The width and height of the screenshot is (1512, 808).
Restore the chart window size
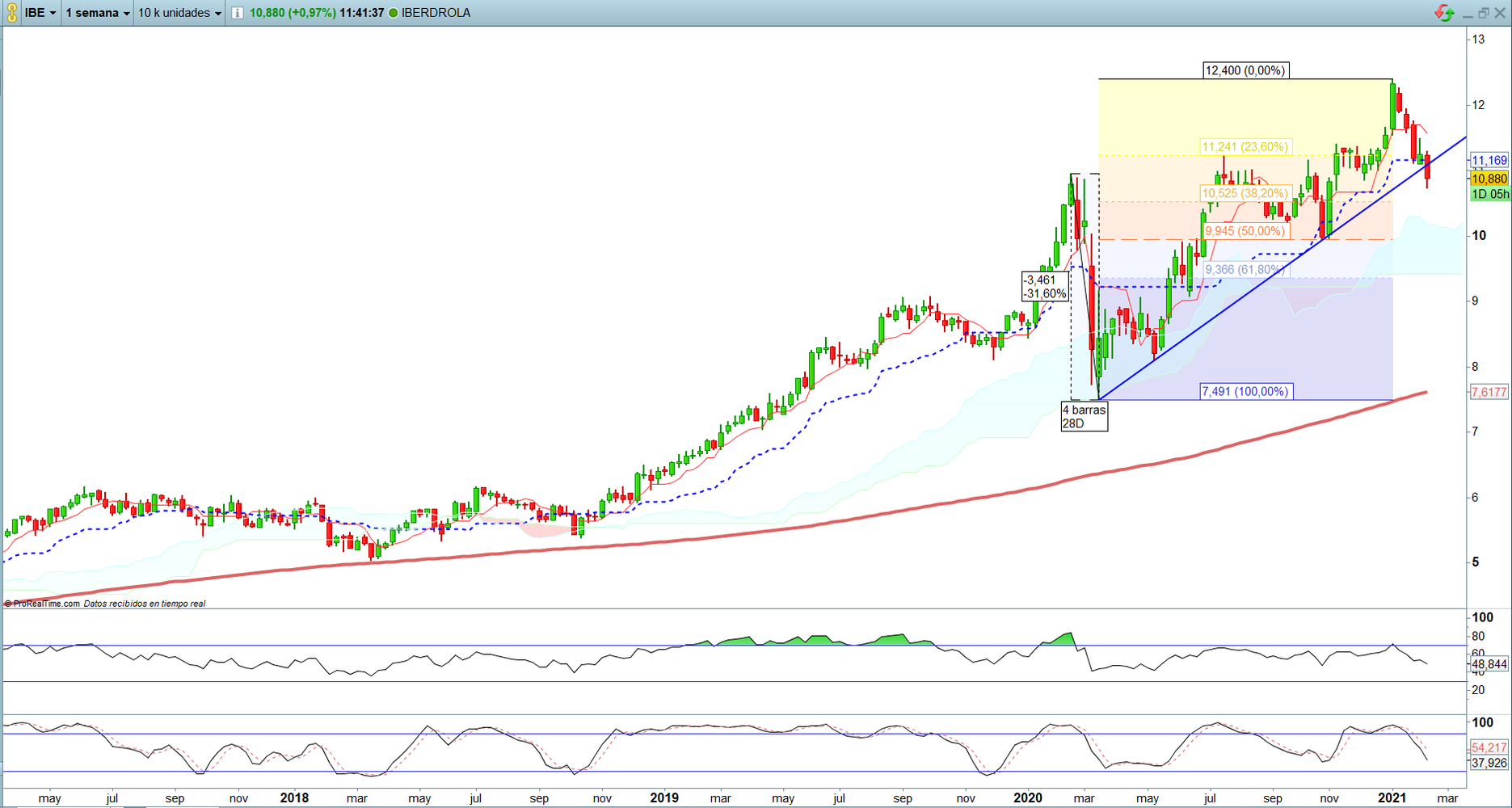1484,13
